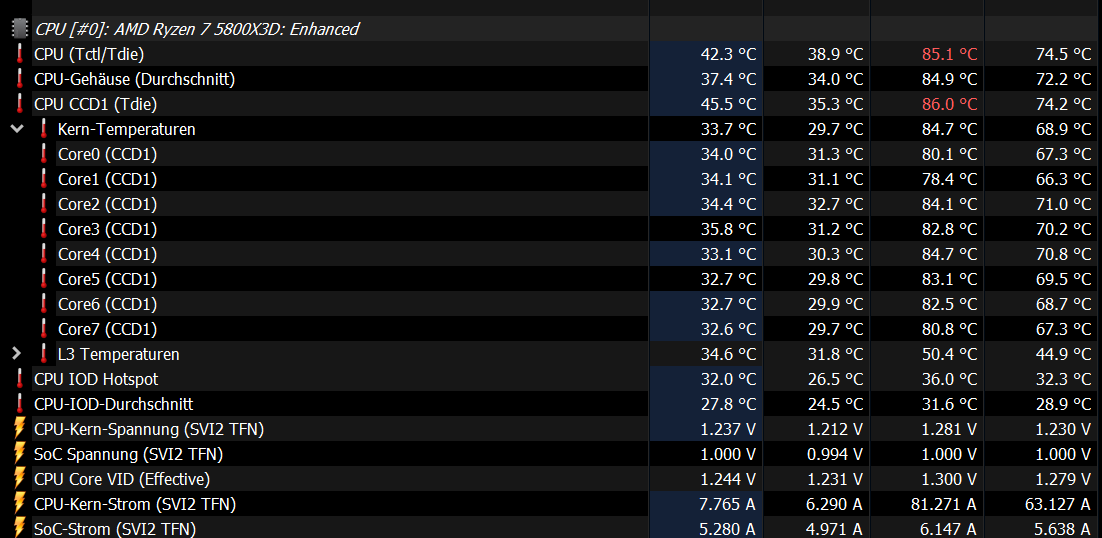Click the red 86.0 °C maximum value
Screen dimensions: 1102x538
click(x=949, y=104)
